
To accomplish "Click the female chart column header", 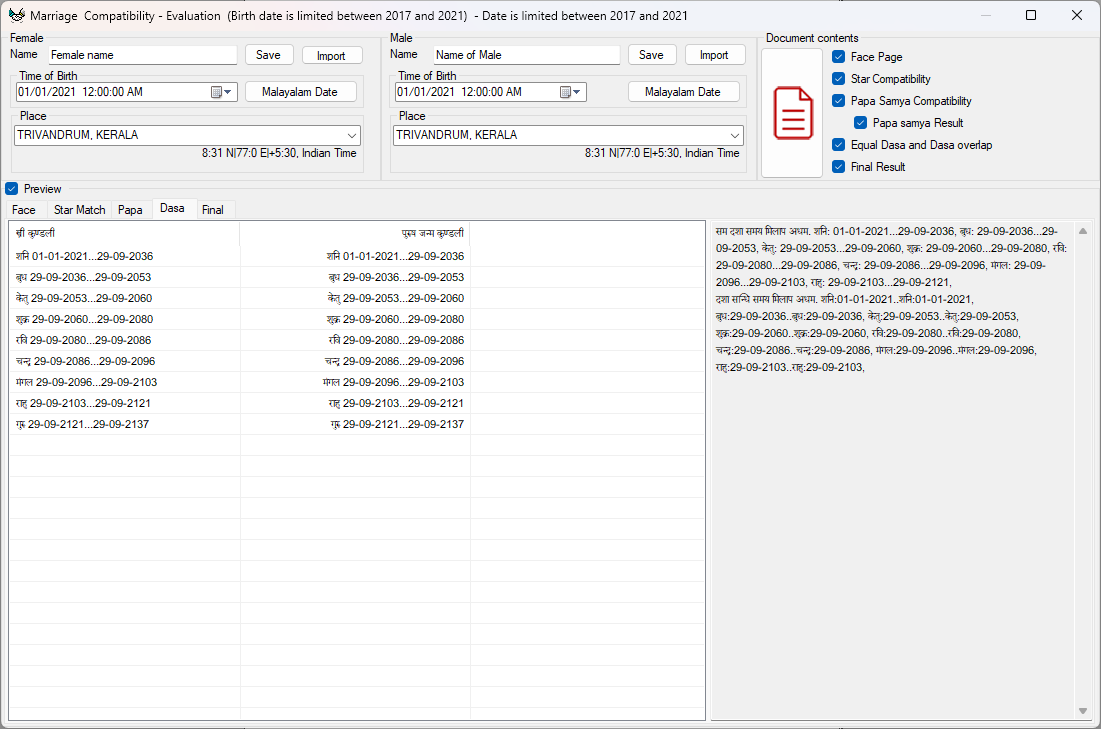I will click(x=124, y=233).
